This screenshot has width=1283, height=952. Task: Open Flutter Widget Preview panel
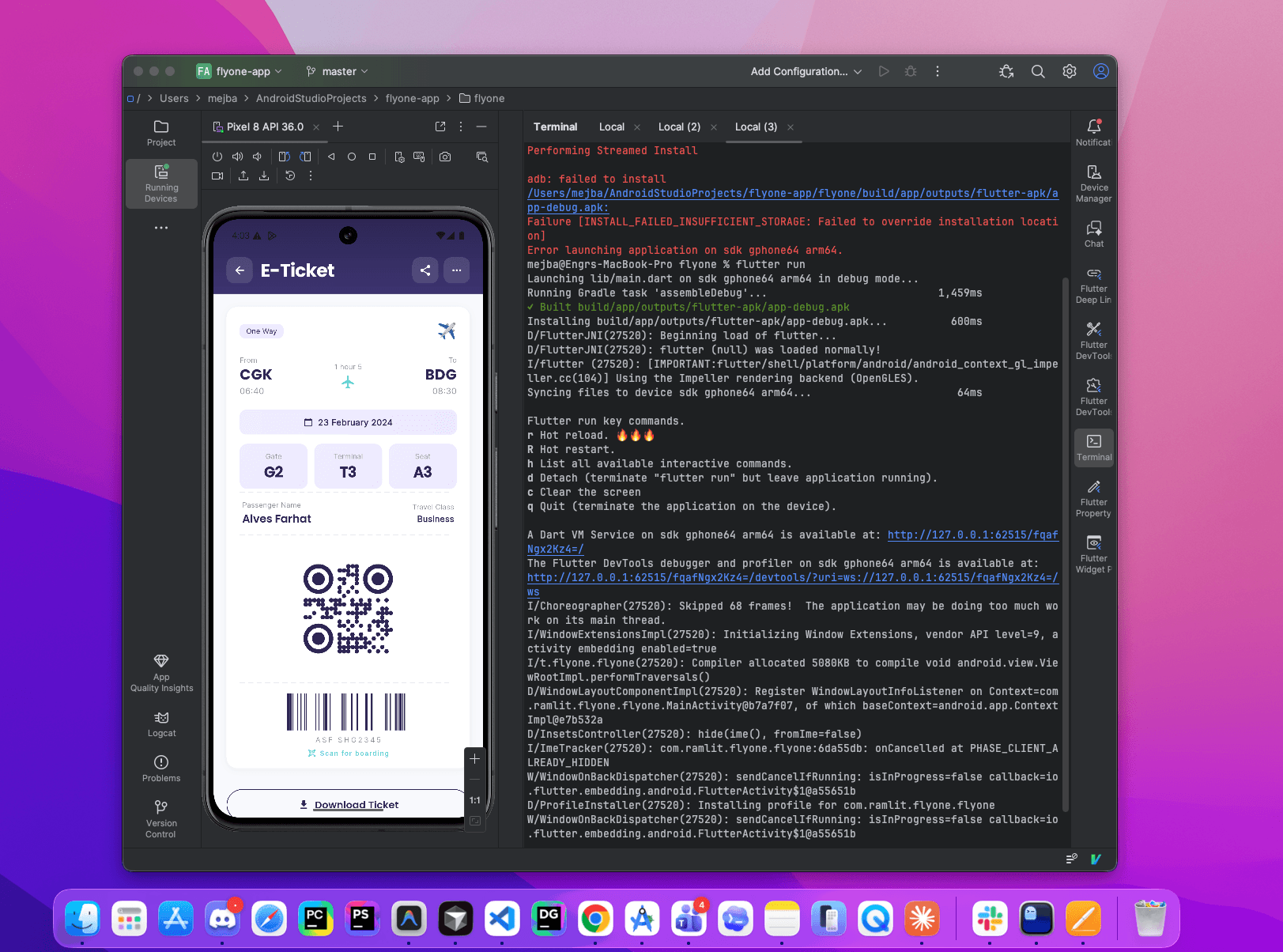click(1094, 553)
